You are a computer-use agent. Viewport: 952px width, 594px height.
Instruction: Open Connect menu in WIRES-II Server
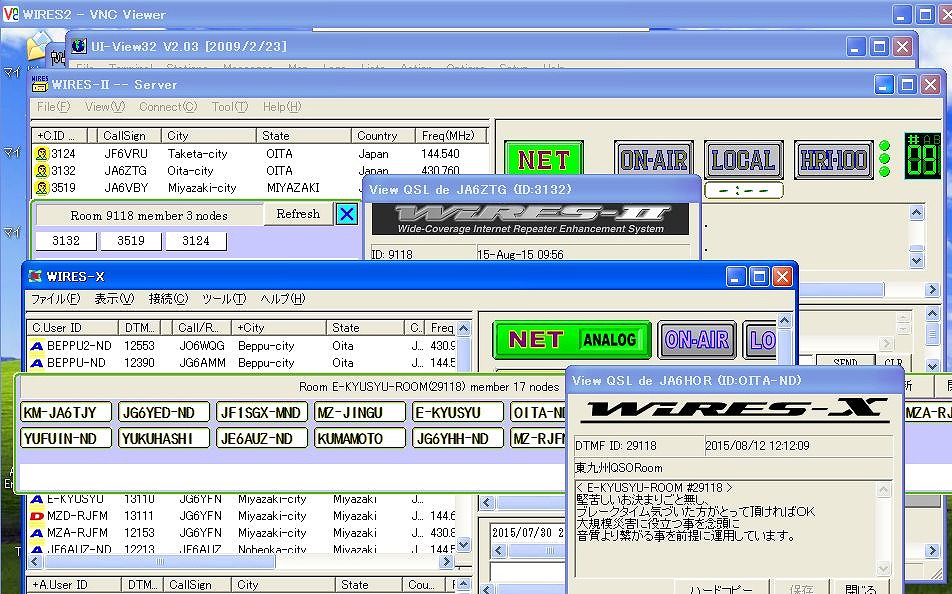tap(168, 107)
